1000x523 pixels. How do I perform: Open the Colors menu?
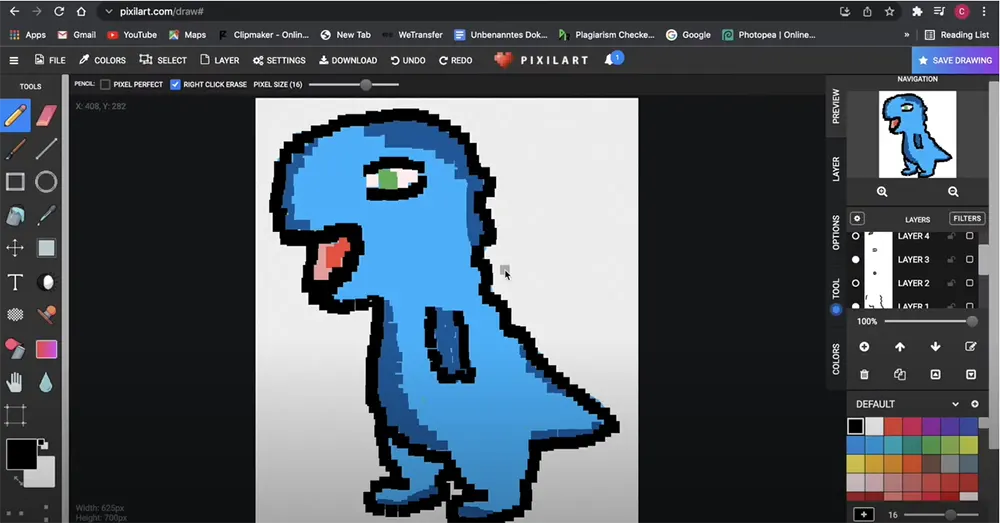[x=102, y=60]
